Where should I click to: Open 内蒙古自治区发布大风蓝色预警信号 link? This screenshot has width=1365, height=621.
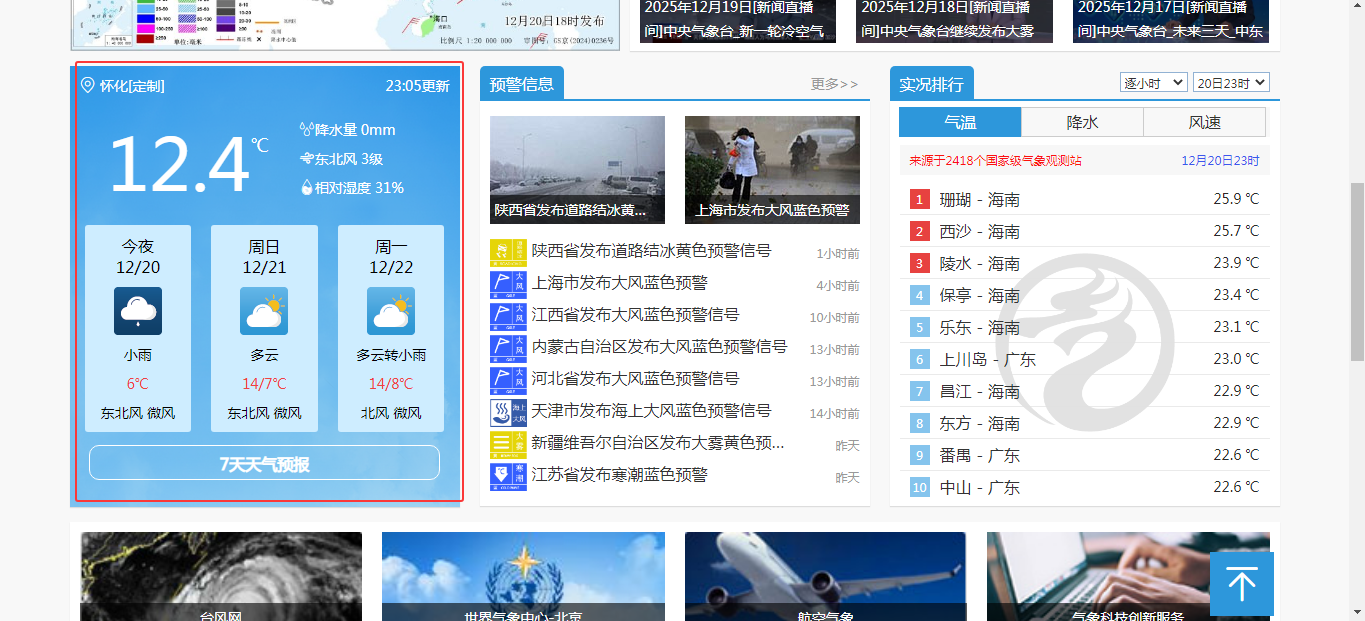pyautogui.click(x=659, y=347)
